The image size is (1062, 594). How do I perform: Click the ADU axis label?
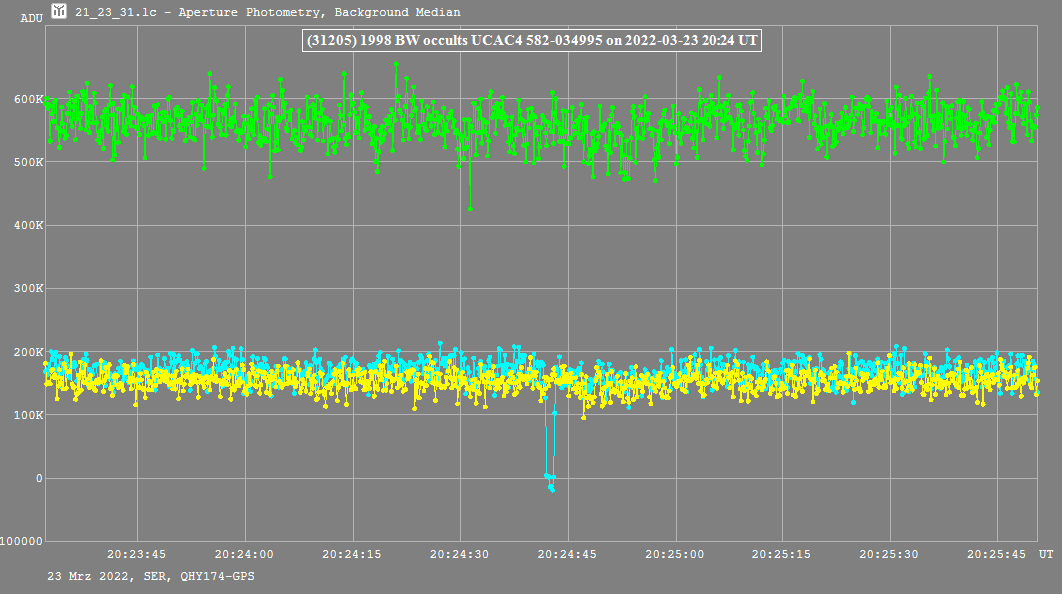(31, 18)
